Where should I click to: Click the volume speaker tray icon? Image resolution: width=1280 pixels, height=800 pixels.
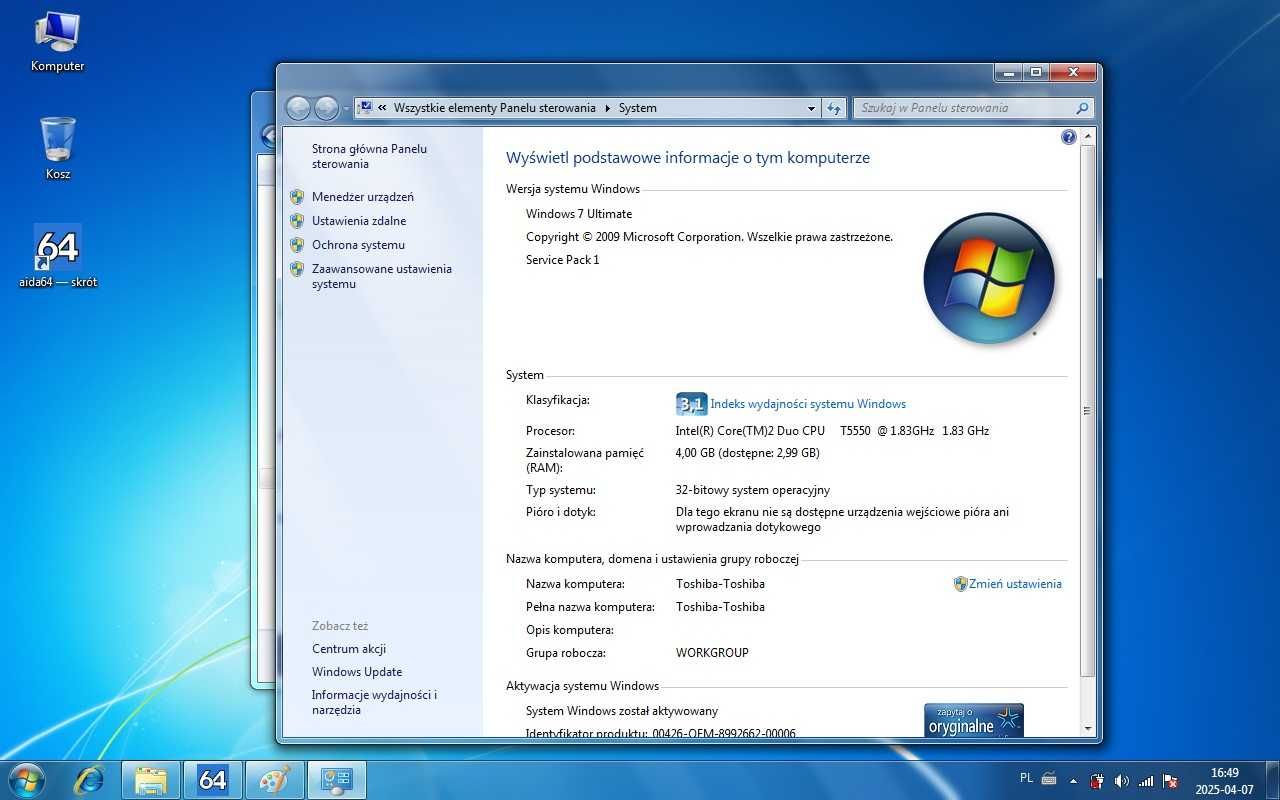click(x=1122, y=780)
